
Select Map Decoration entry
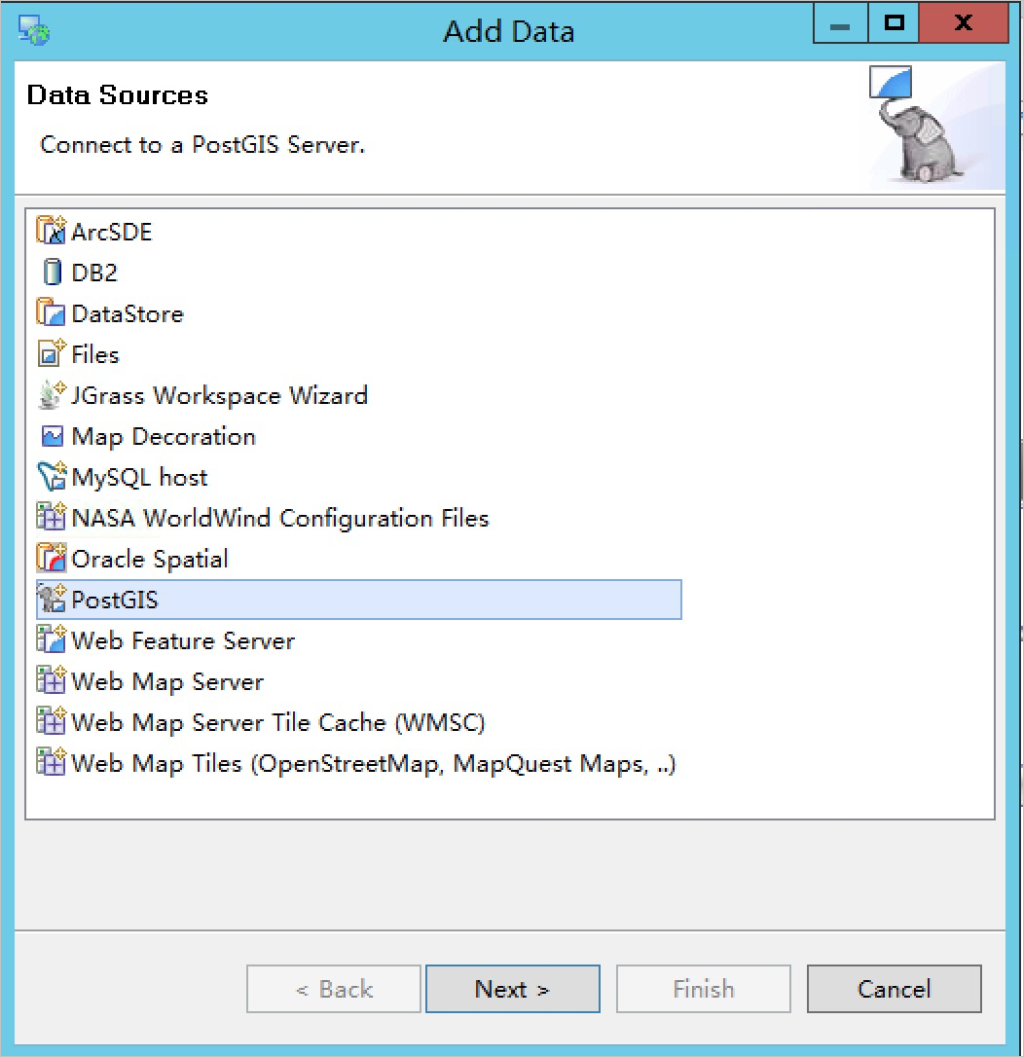coord(164,437)
